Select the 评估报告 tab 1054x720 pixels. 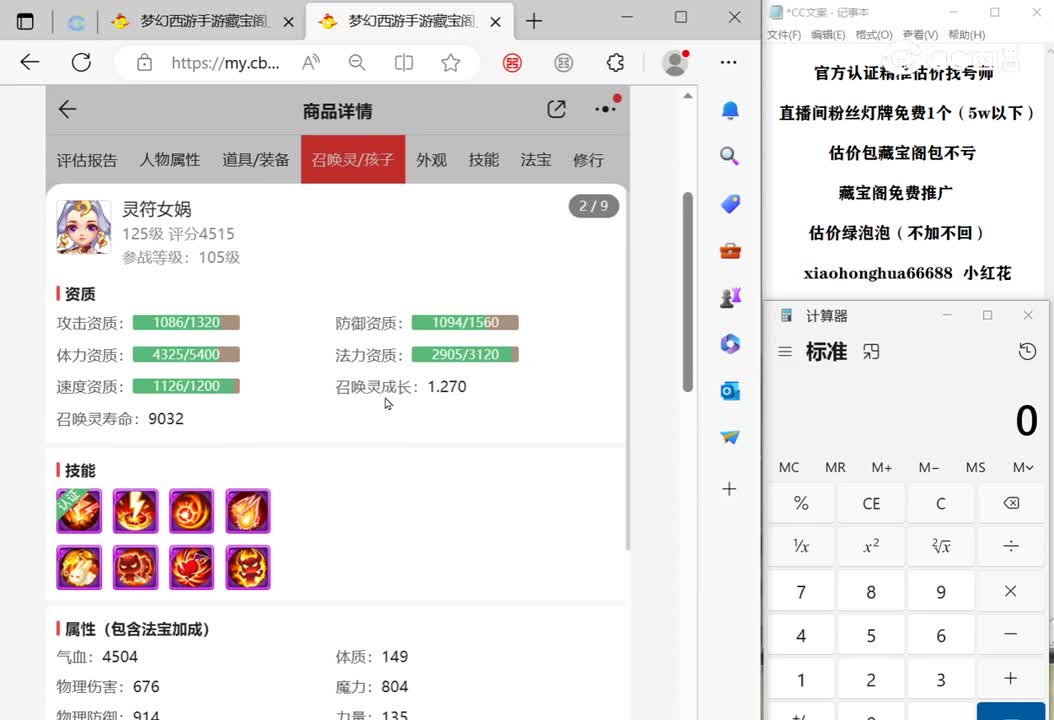(x=87, y=160)
